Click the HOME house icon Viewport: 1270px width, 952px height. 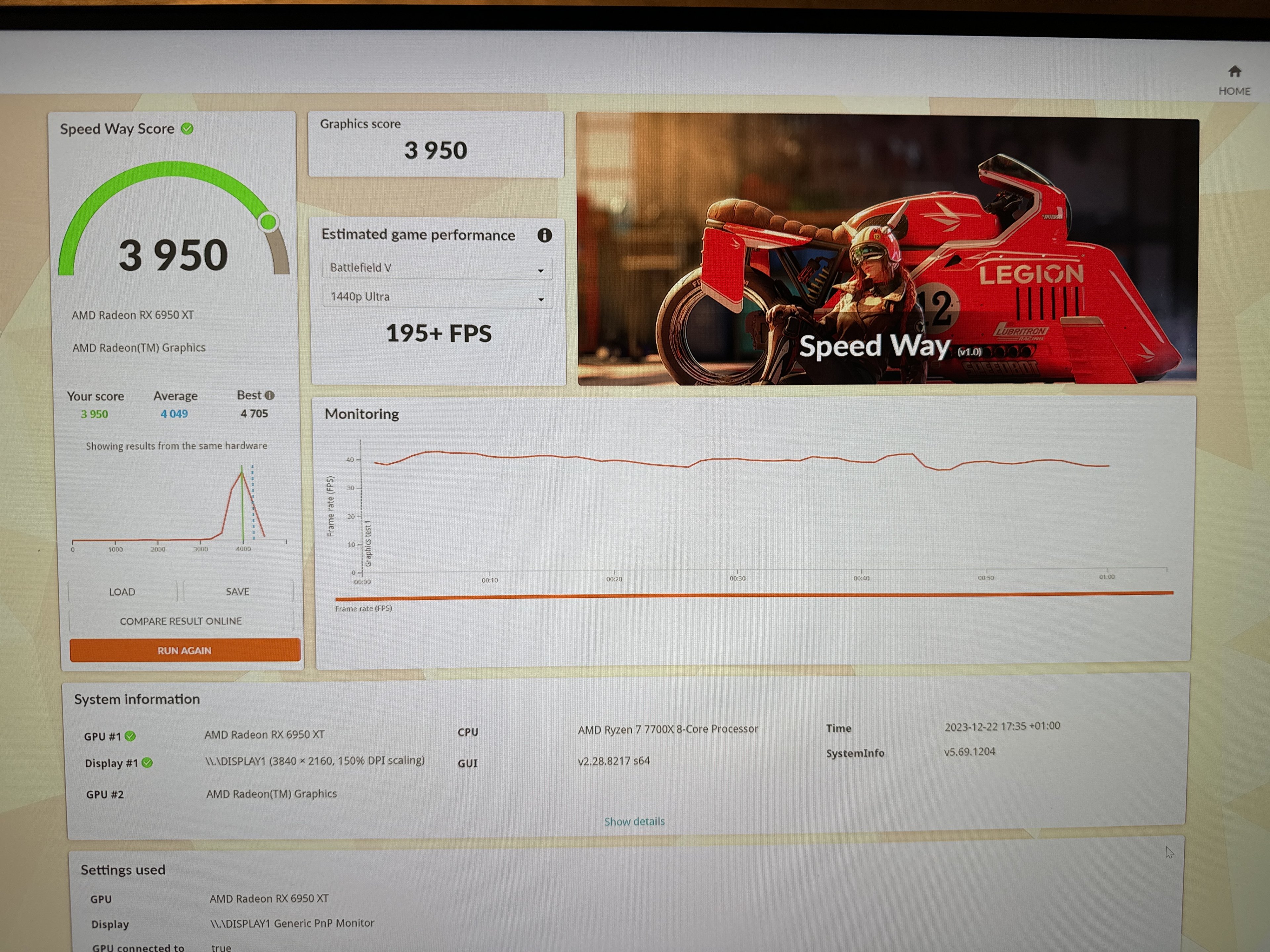[x=1234, y=72]
